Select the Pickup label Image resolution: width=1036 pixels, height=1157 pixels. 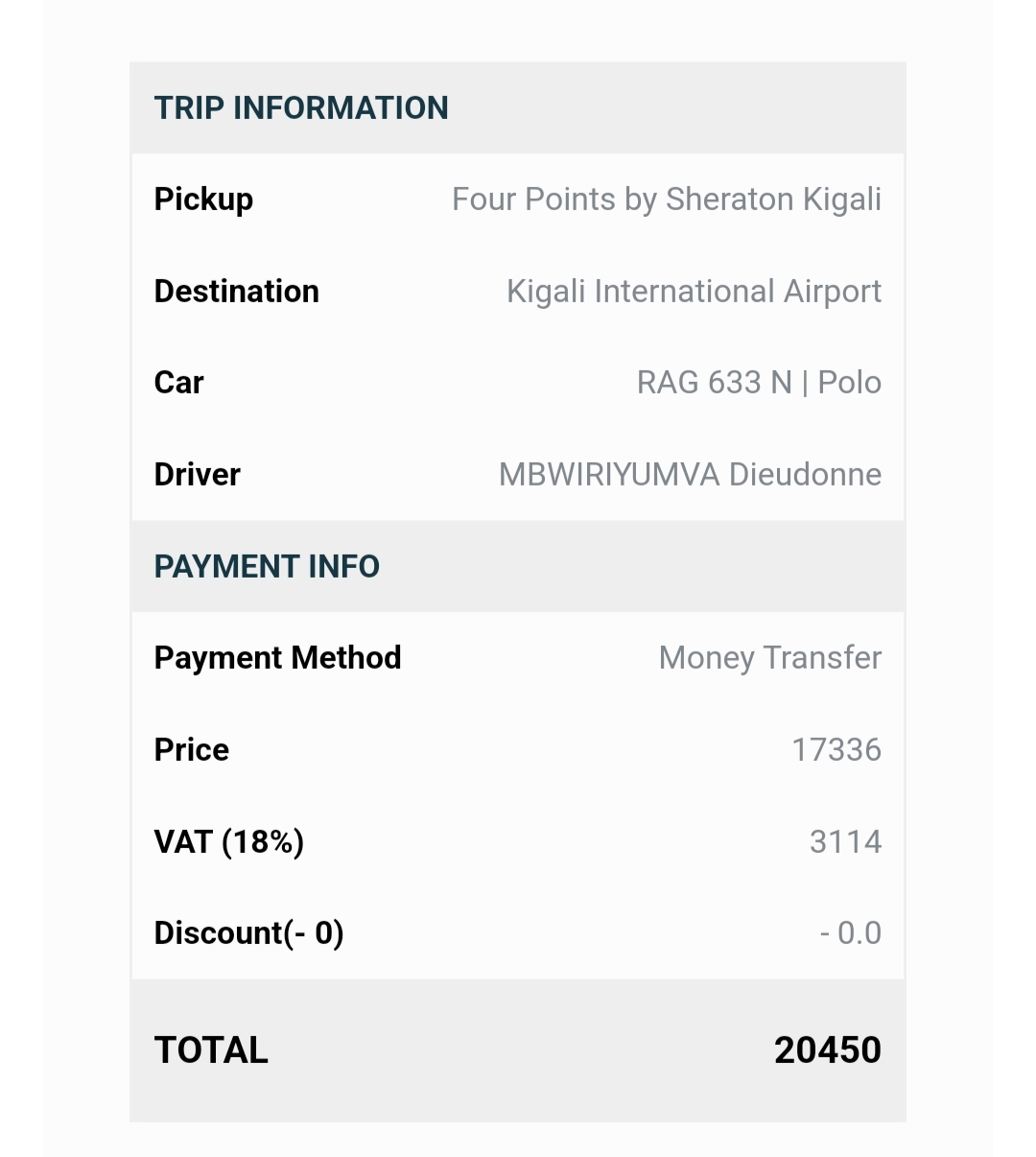[x=203, y=200]
